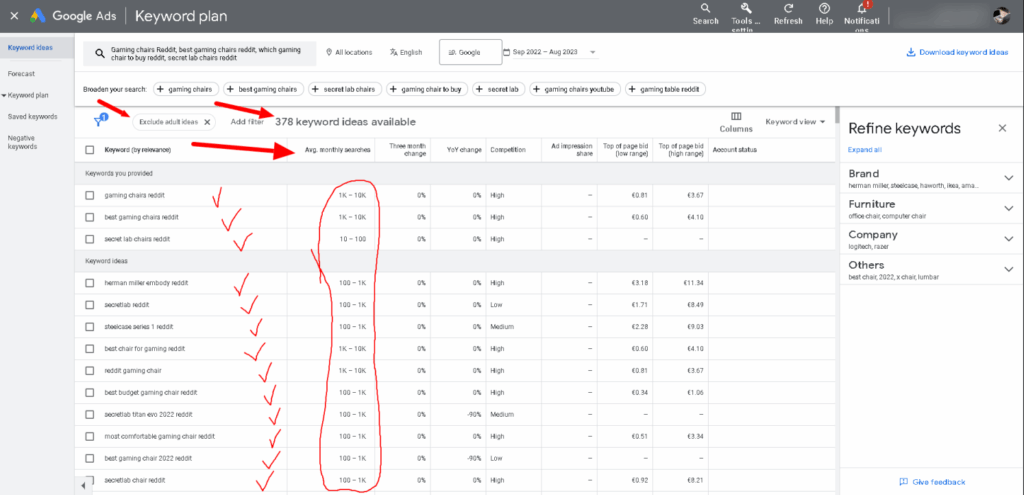This screenshot has width=1024, height=495.
Task: Add 'gaming chair to buy' suggestion chip
Action: (427, 89)
